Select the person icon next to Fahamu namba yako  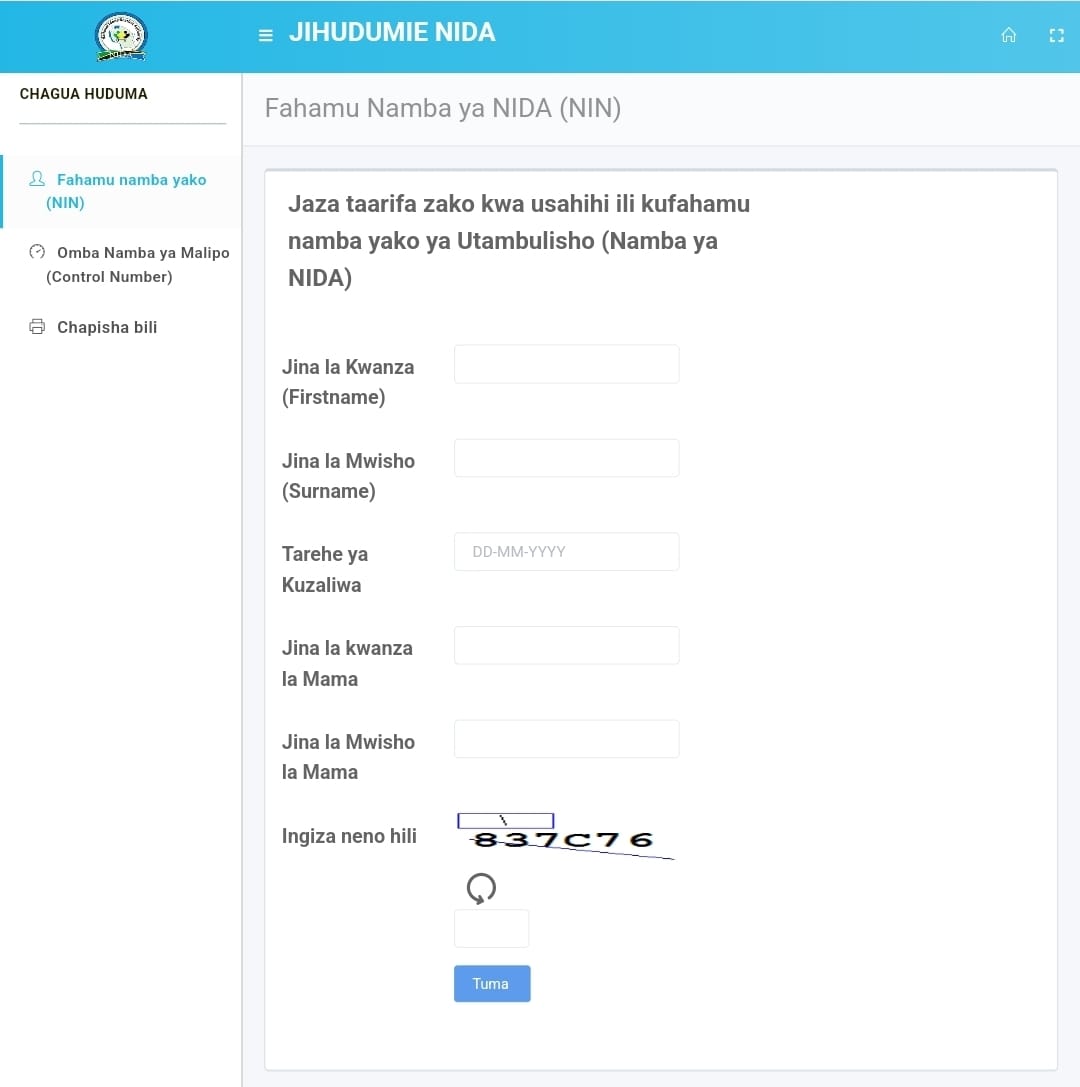tap(36, 179)
